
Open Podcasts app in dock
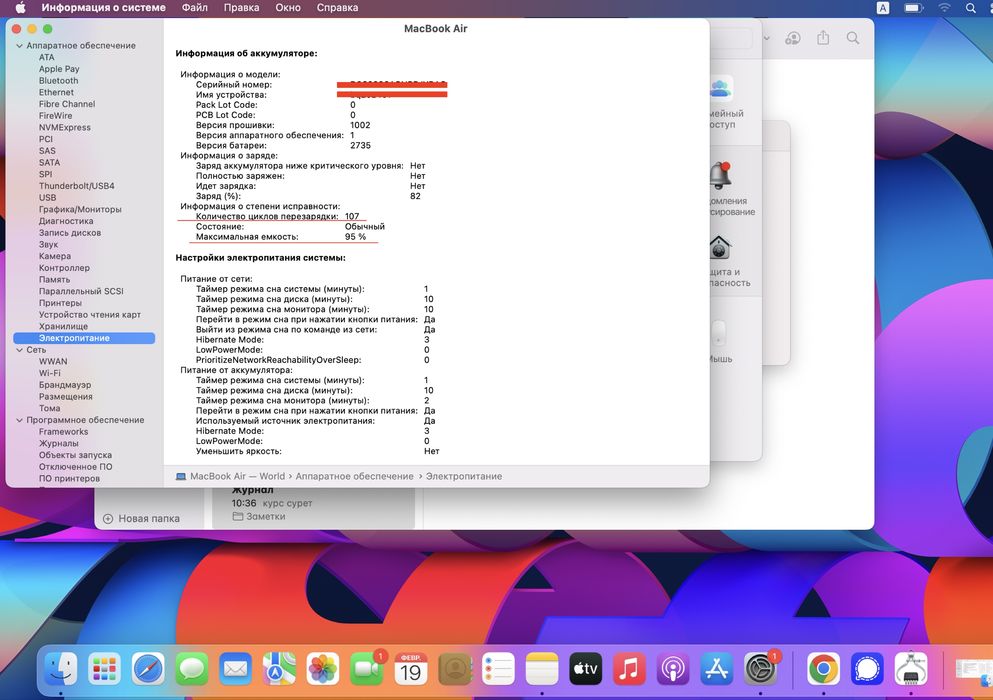coord(673,668)
